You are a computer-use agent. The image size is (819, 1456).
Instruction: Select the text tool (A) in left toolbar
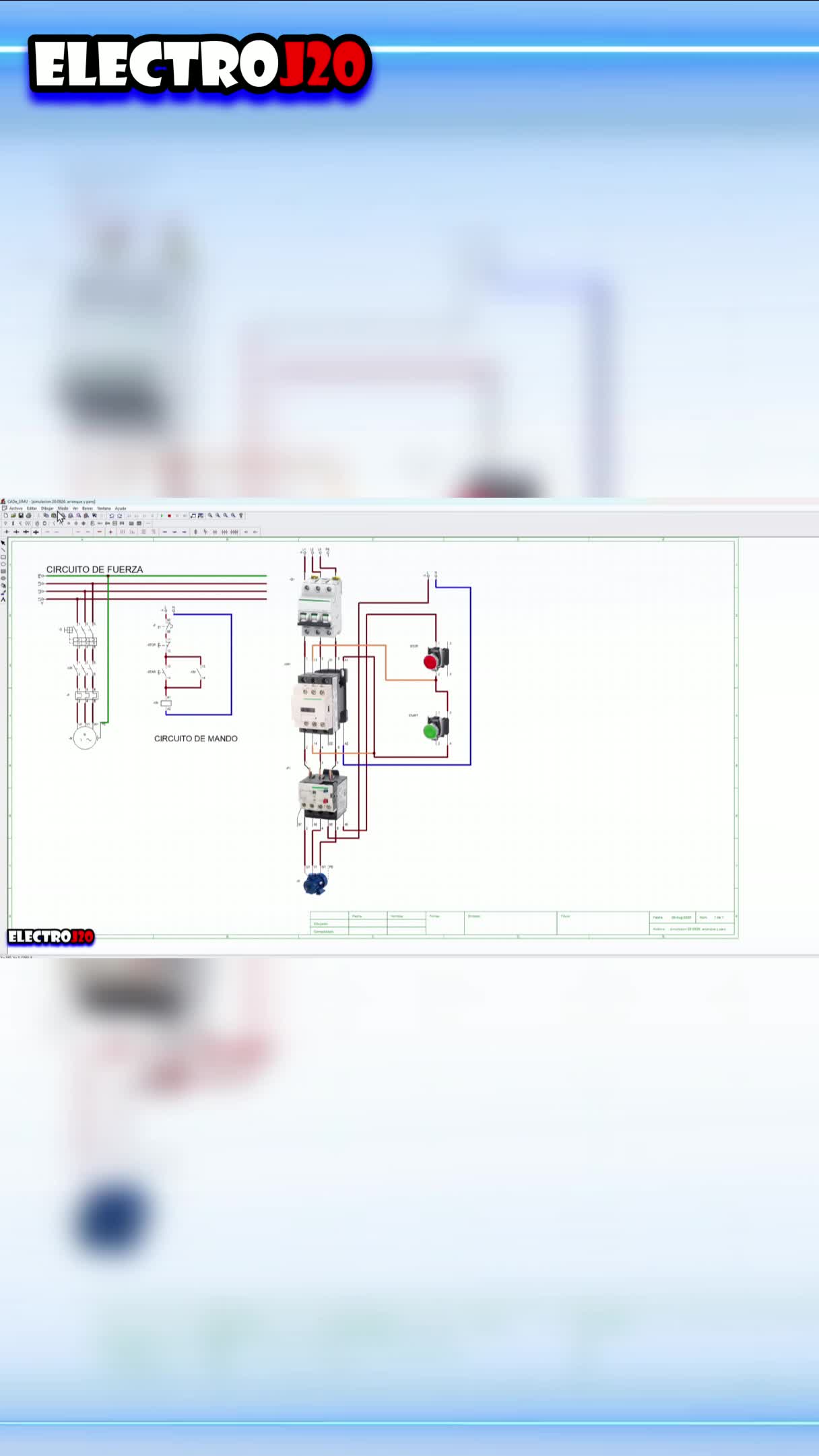(3, 599)
